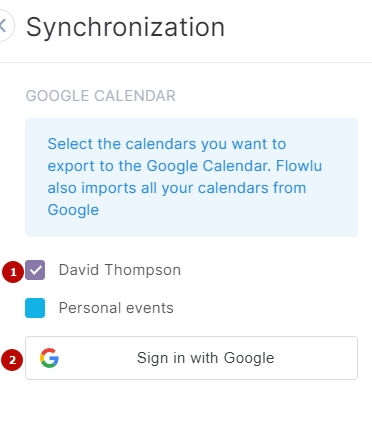
Task: Uncheck the David Thompson calendar checkbox
Action: coord(35,270)
